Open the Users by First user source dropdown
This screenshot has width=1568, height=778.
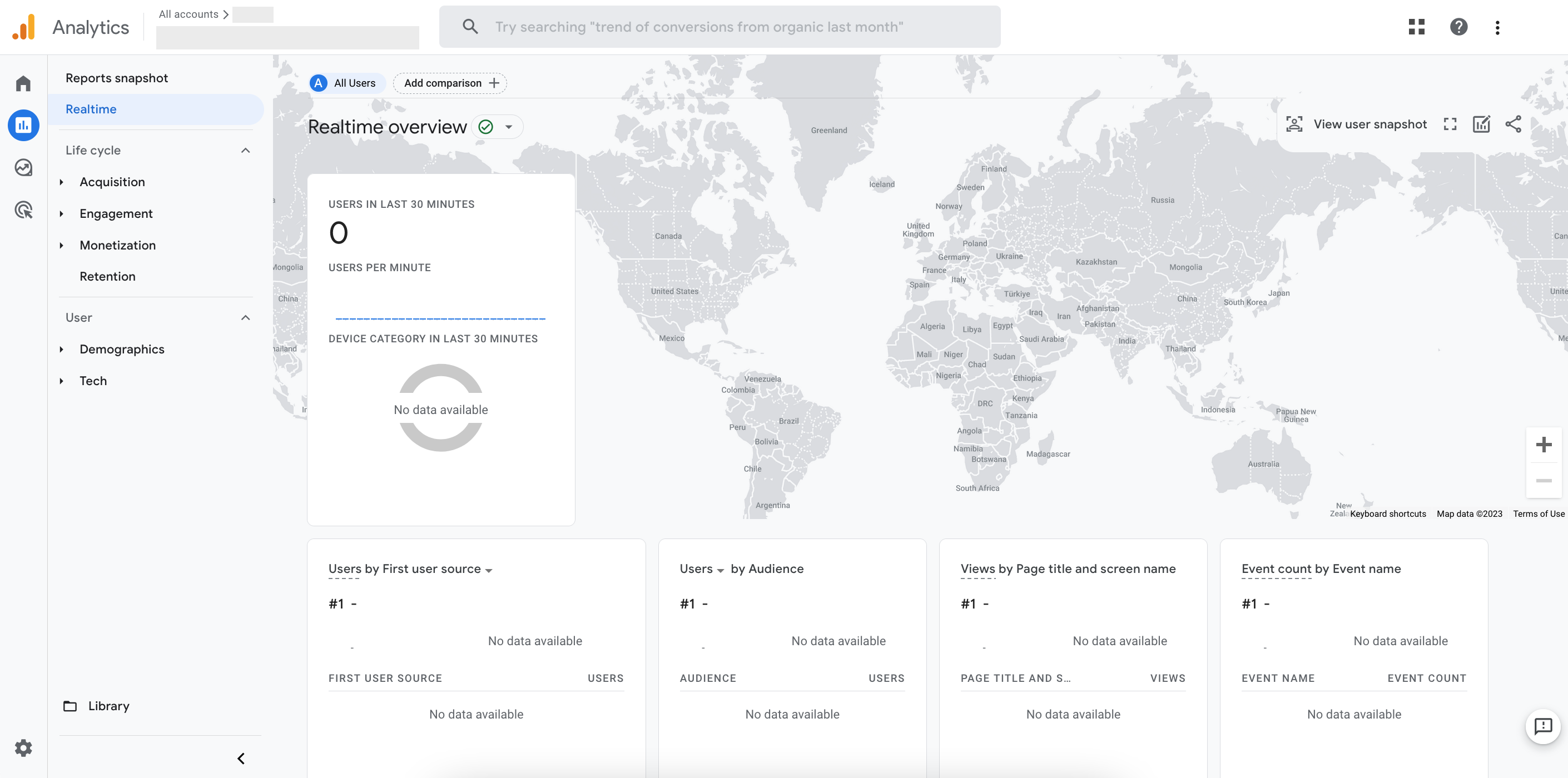[489, 570]
